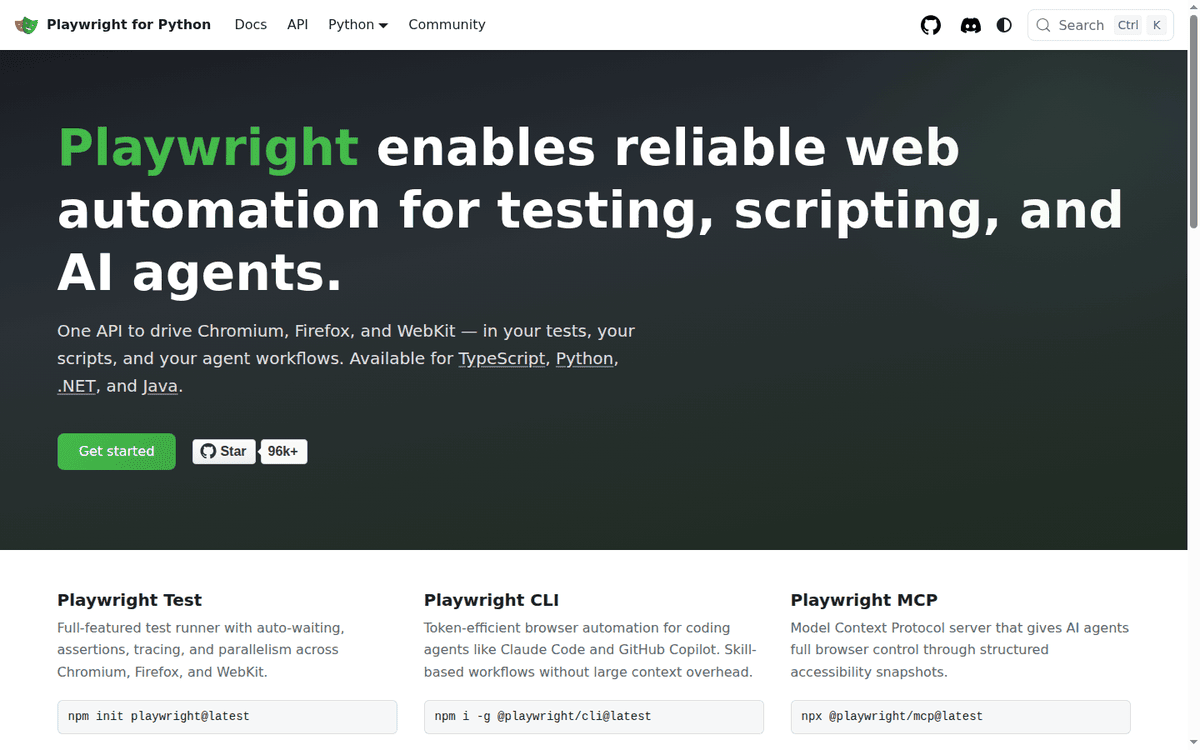
Task: Click the search magnifier icon
Action: pos(1044,25)
